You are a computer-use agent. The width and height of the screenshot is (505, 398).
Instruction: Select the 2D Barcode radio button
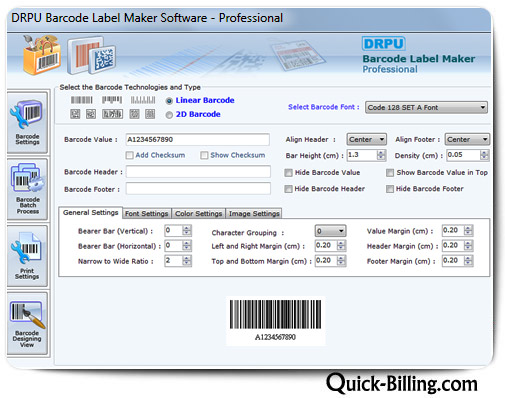click(169, 115)
